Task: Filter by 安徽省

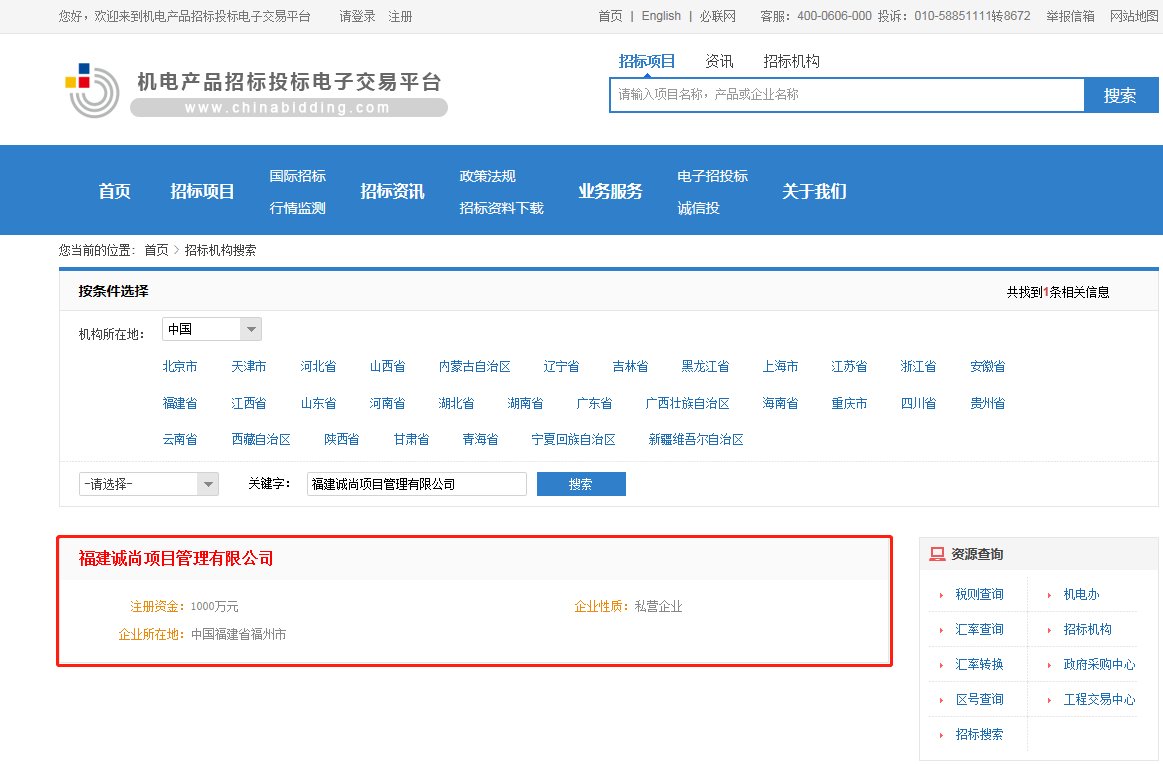Action: (988, 366)
